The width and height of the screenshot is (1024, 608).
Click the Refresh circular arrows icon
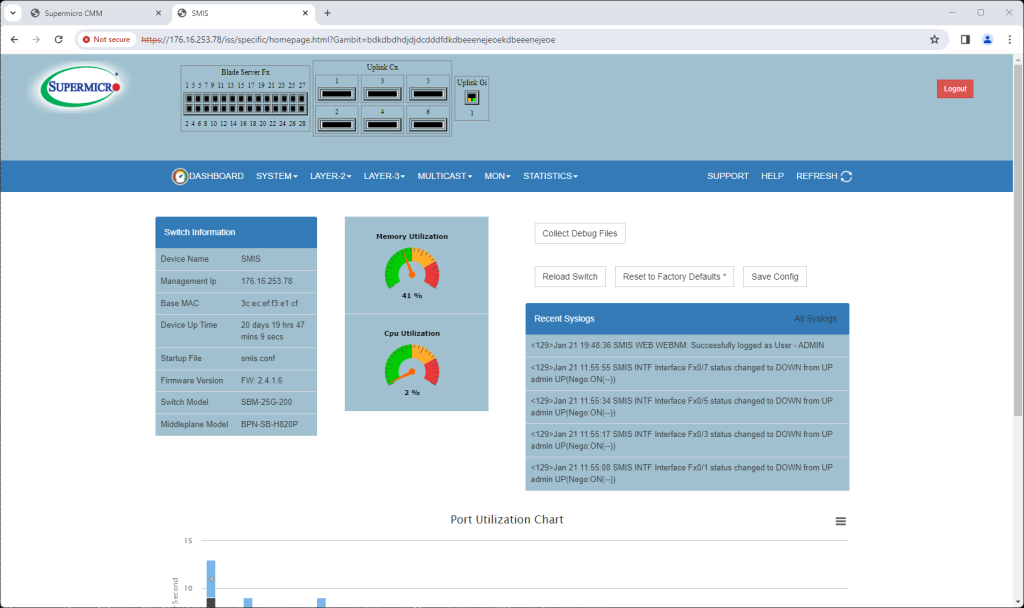pyautogui.click(x=846, y=176)
